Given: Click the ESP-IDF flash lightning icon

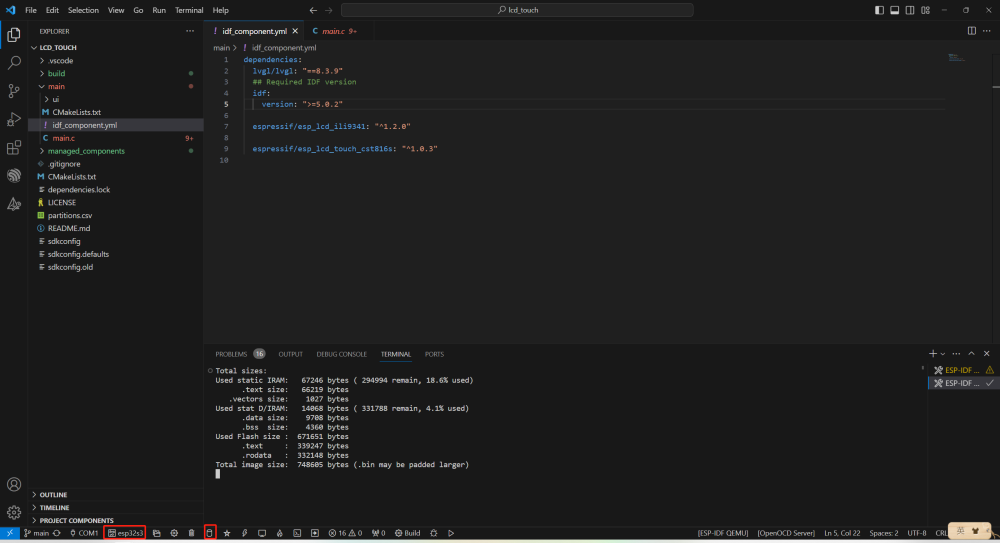Looking at the screenshot, I should [244, 533].
